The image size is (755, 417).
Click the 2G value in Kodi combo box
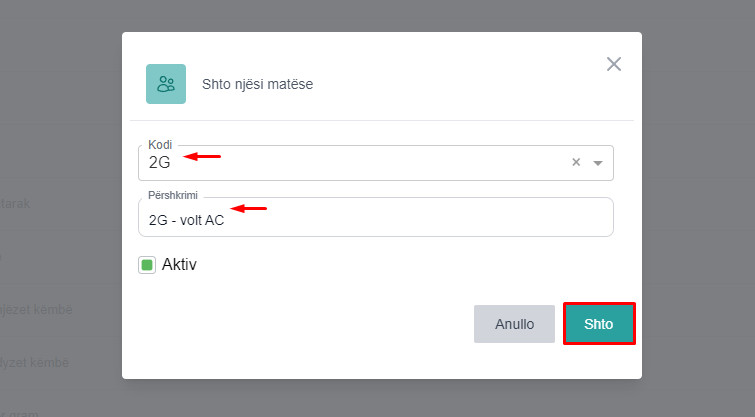pos(160,162)
